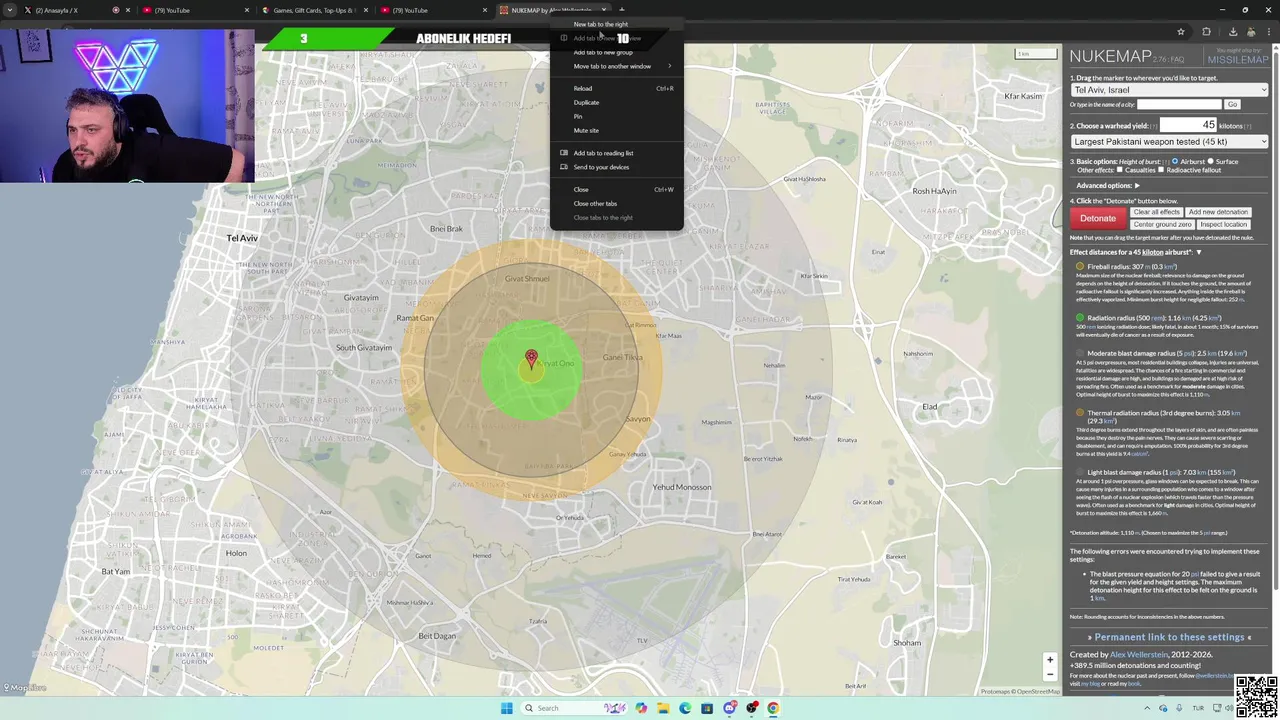1280x720 pixels.
Task: Open File Explorer from the taskbar
Action: pyautogui.click(x=663, y=708)
